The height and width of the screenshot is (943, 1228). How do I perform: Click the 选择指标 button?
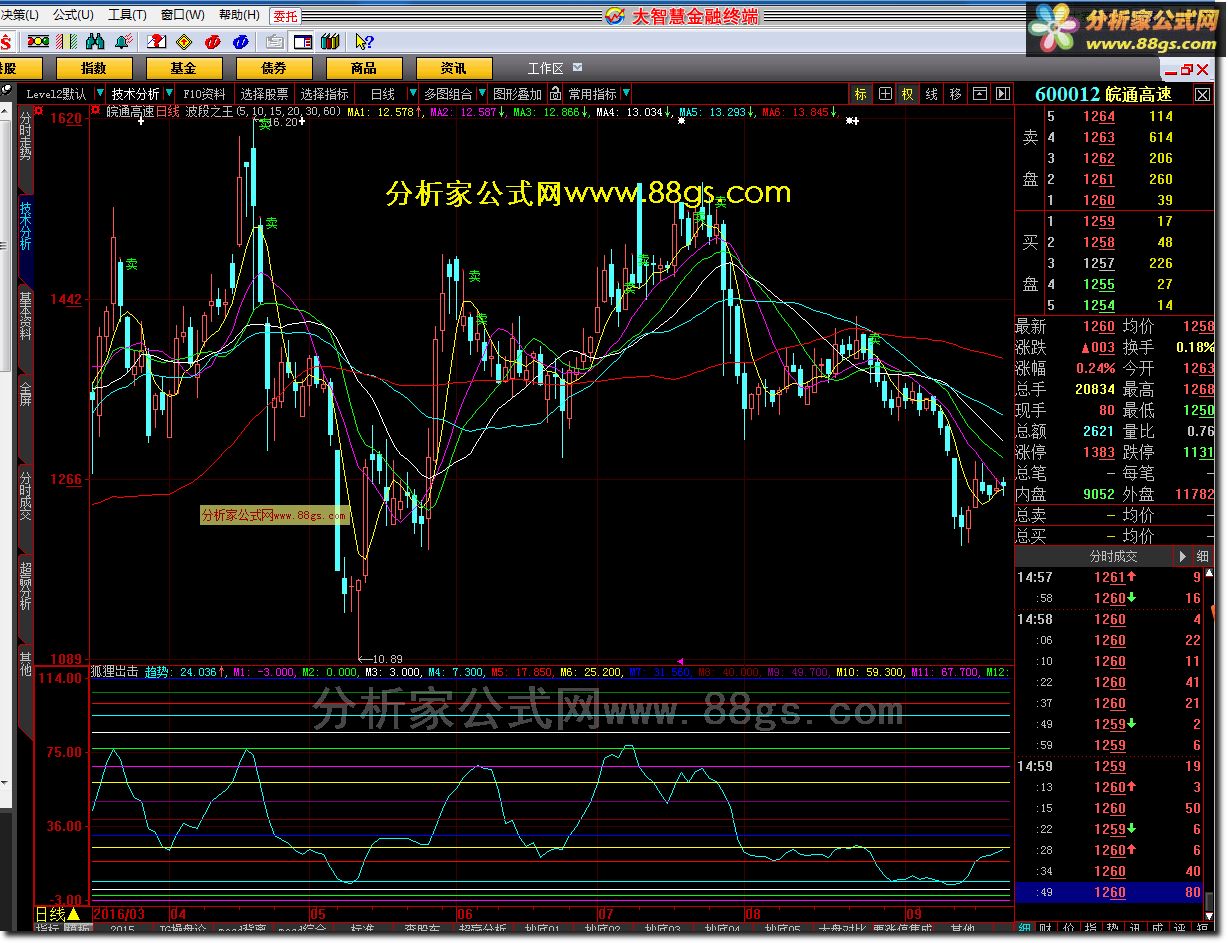pos(325,94)
